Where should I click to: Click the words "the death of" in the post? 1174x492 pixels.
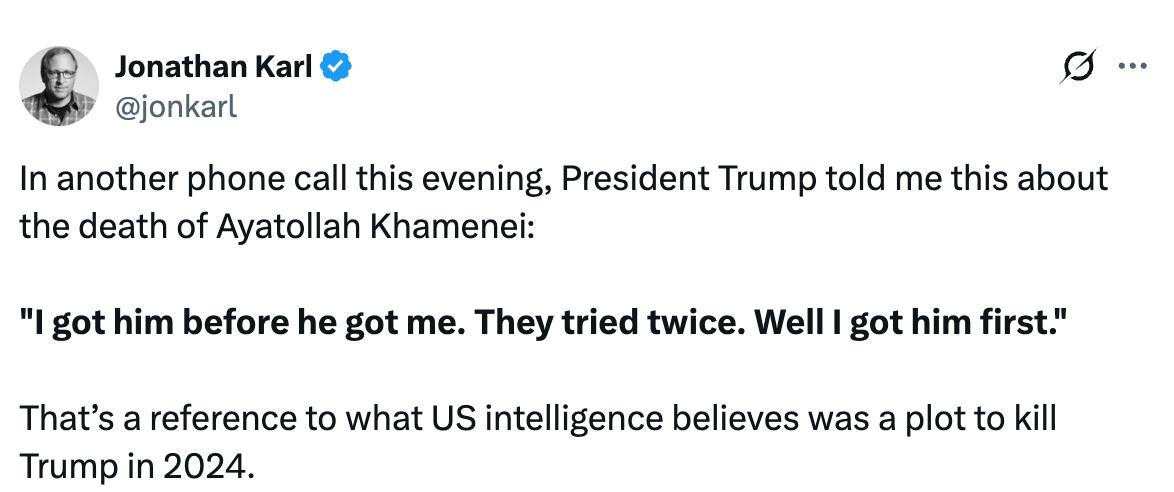113,224
